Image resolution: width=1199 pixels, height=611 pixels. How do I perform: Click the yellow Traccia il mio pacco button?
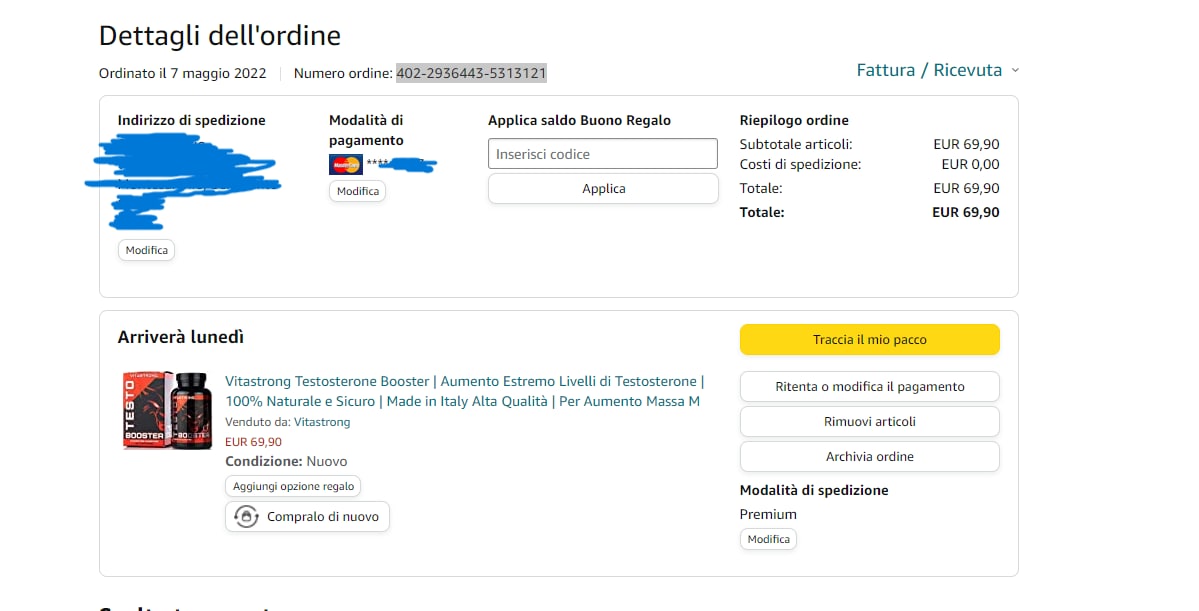point(869,340)
